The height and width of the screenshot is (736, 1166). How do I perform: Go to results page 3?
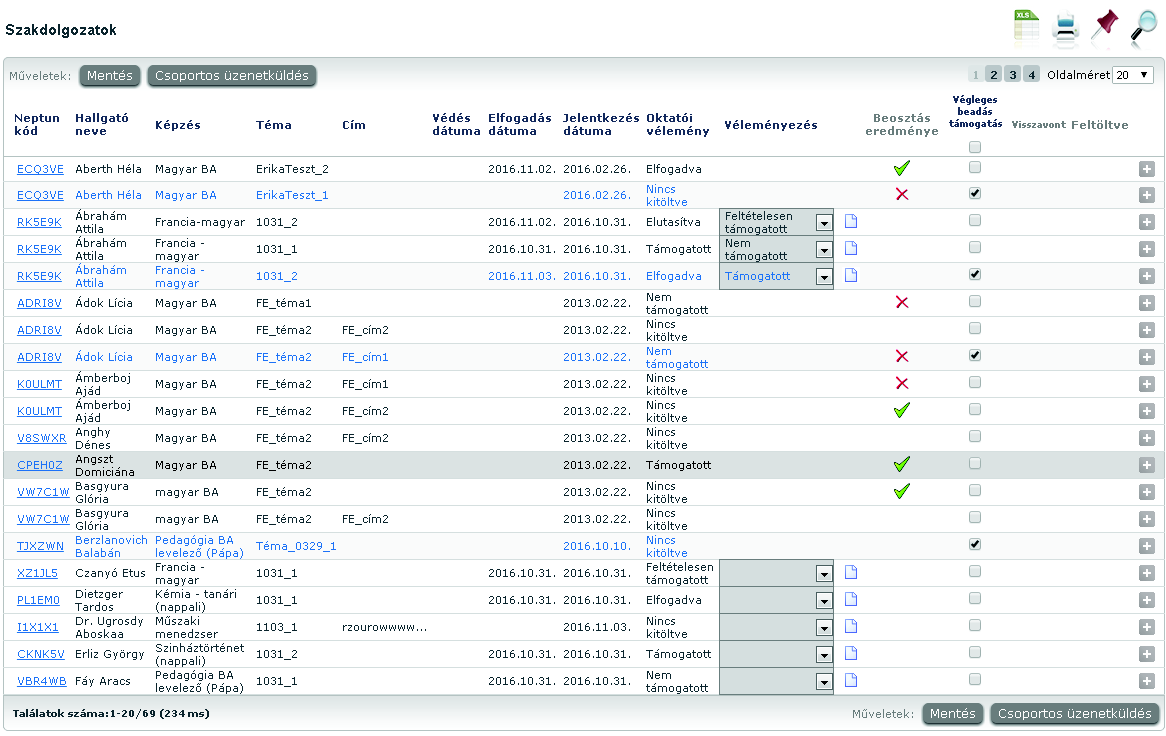(x=1012, y=74)
